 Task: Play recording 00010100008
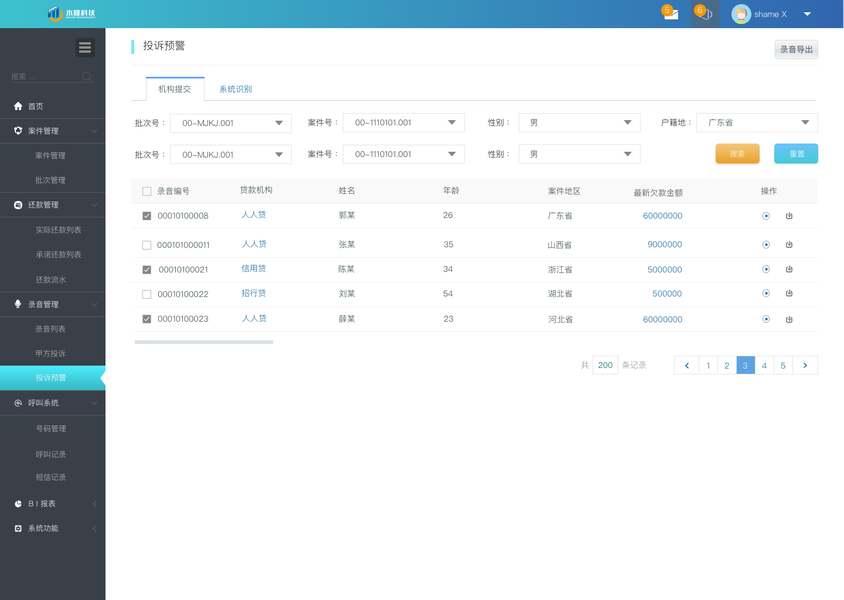coord(766,216)
